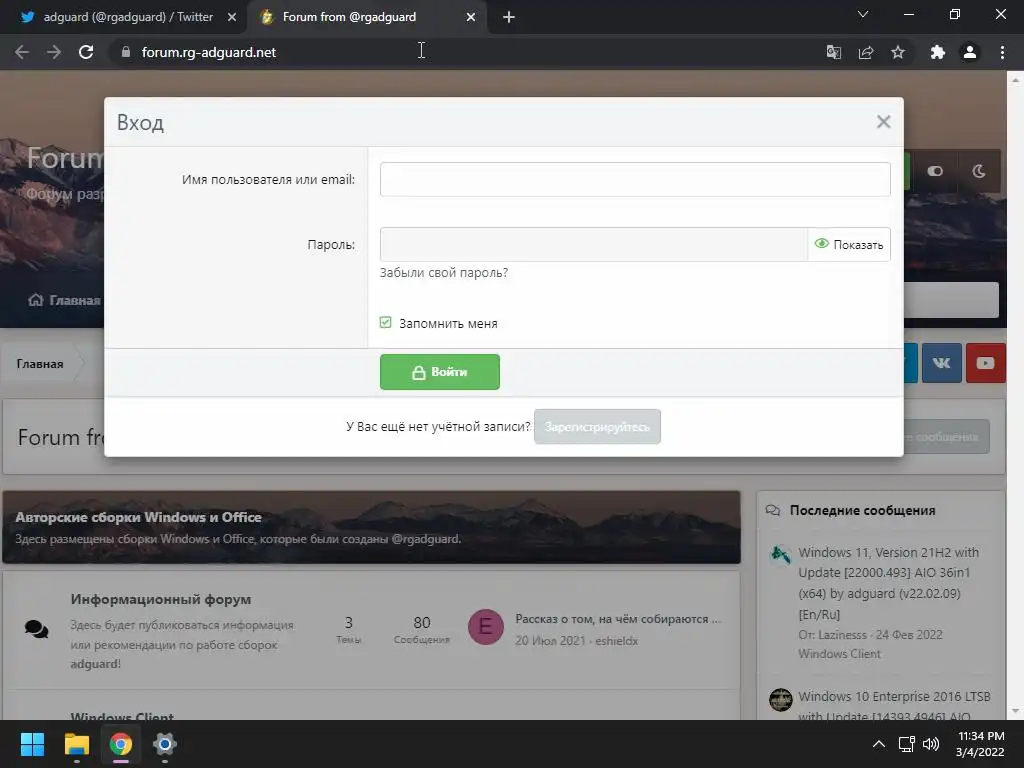The image size is (1024, 768).
Task: Click the username or email input field
Action: pyautogui.click(x=635, y=179)
